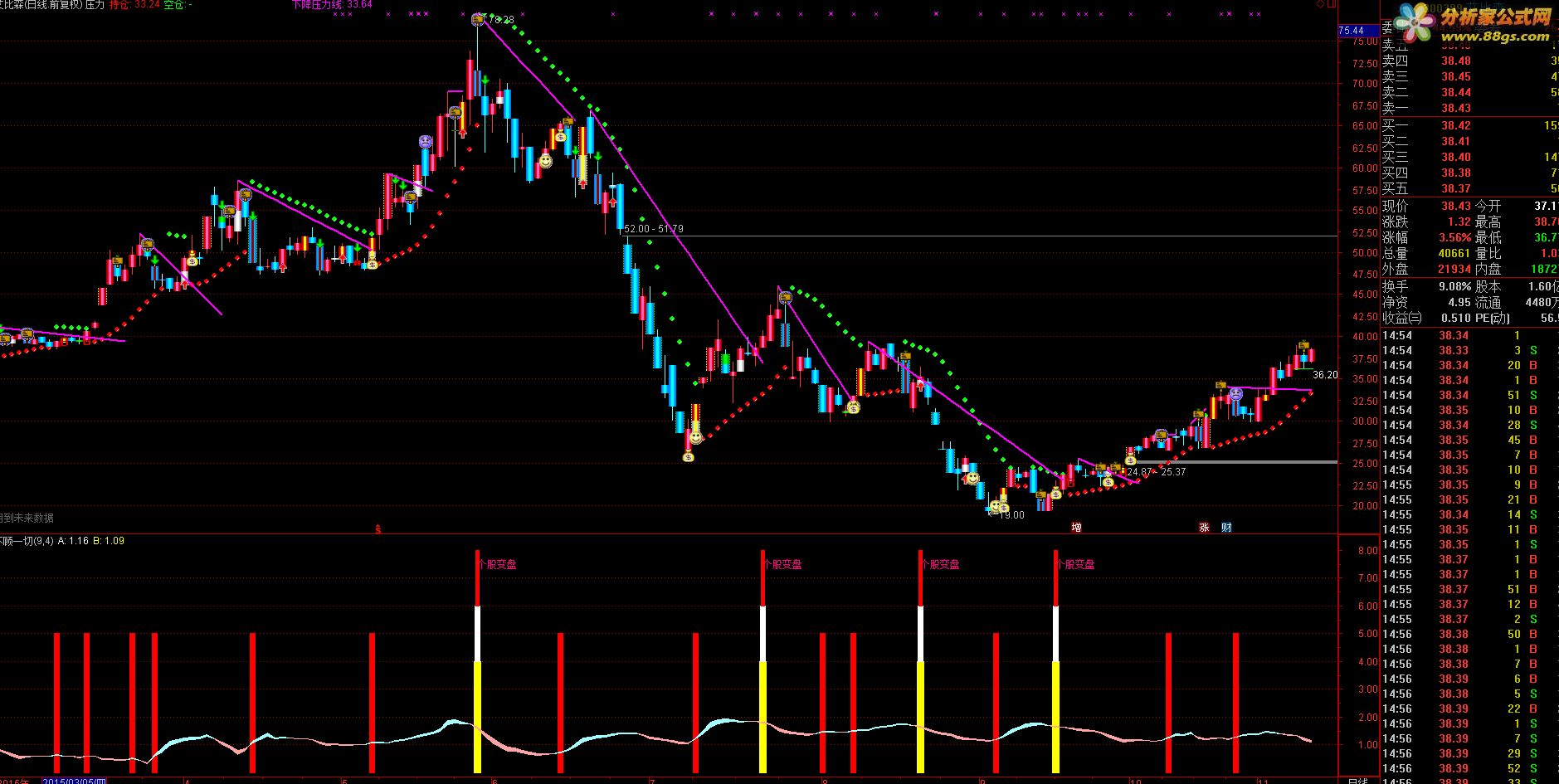Select the 买三 38.40 bid row
Viewport: 1559px width, 784px height.
(1469, 157)
